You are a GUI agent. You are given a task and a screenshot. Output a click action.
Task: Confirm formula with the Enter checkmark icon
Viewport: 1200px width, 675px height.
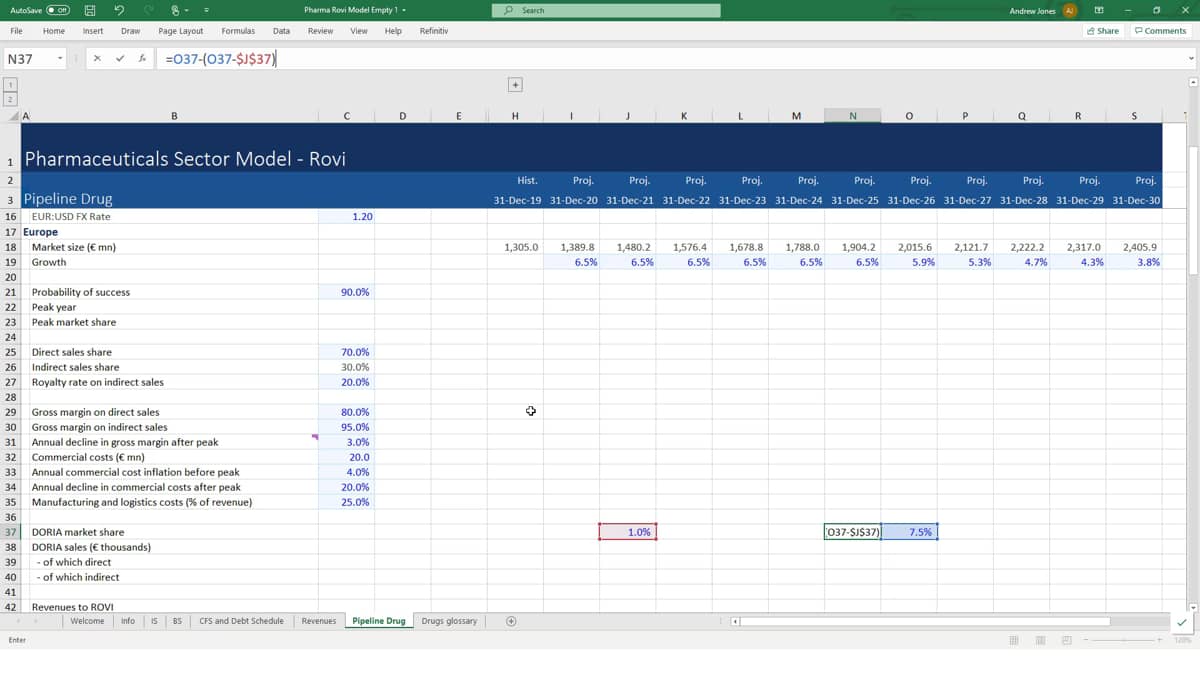click(x=120, y=59)
